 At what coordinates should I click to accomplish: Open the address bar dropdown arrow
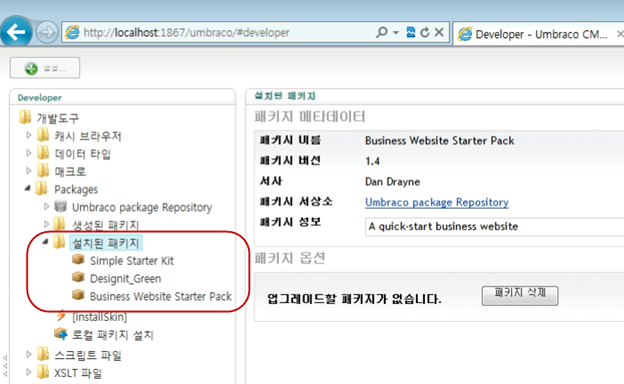pos(396,32)
